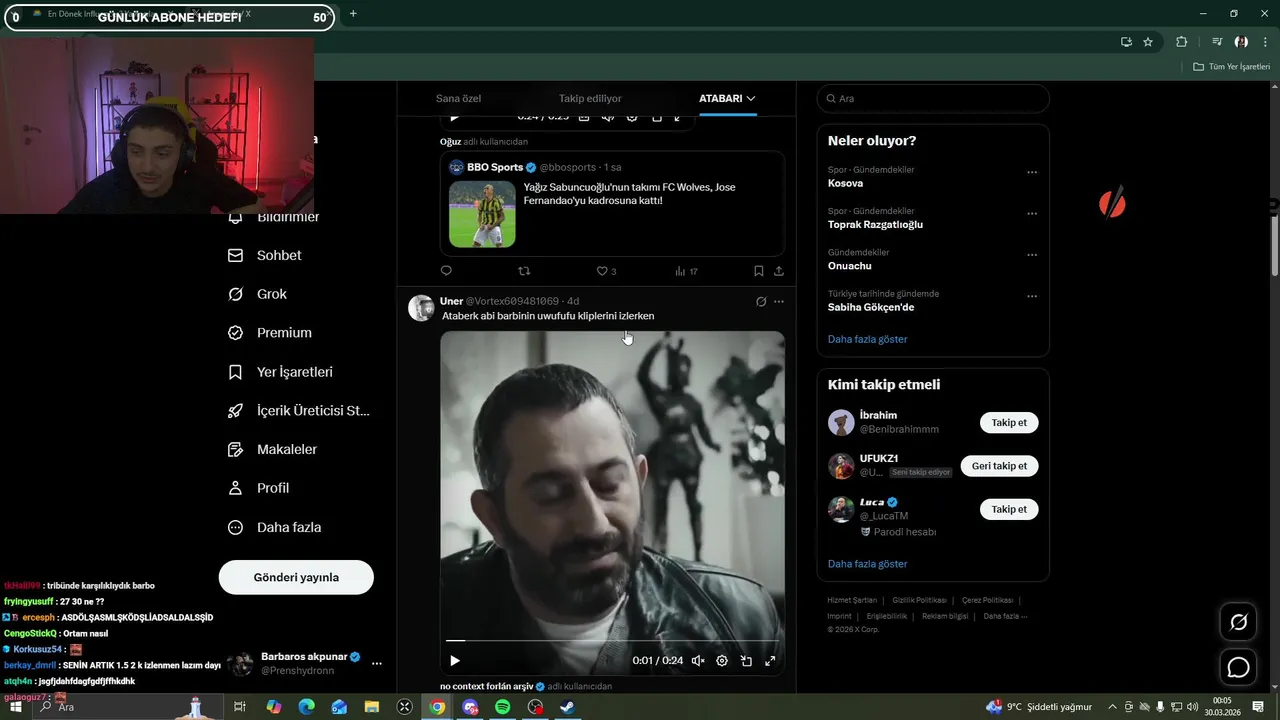
Task: Open the Chrome three-dot menu
Action: click(1265, 42)
